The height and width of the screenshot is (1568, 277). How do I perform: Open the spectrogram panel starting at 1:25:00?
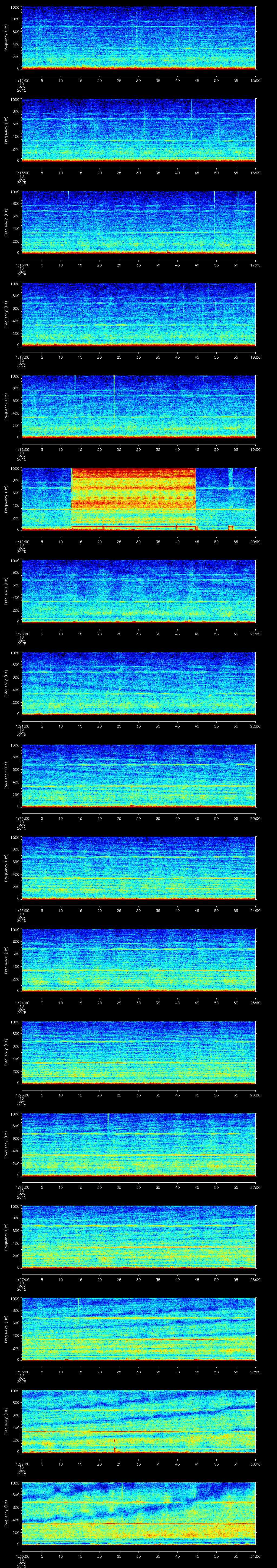[138, 1052]
